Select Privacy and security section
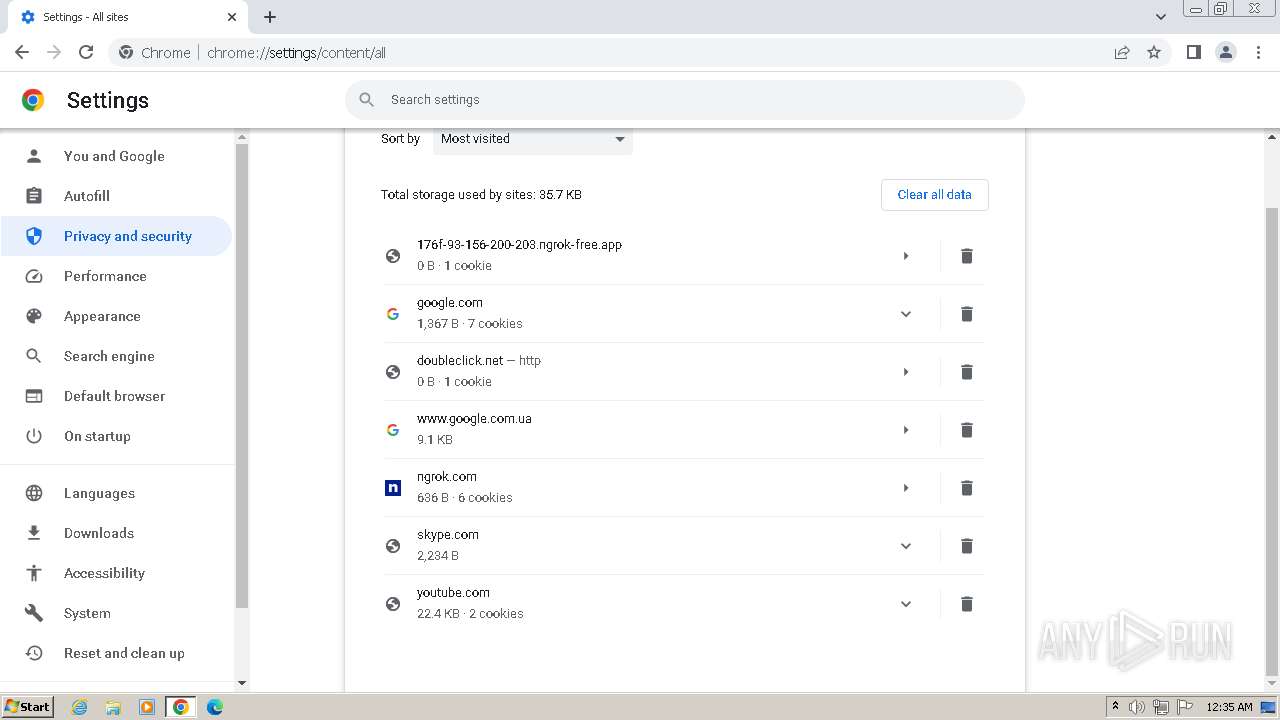1280x720 pixels. tap(116, 236)
